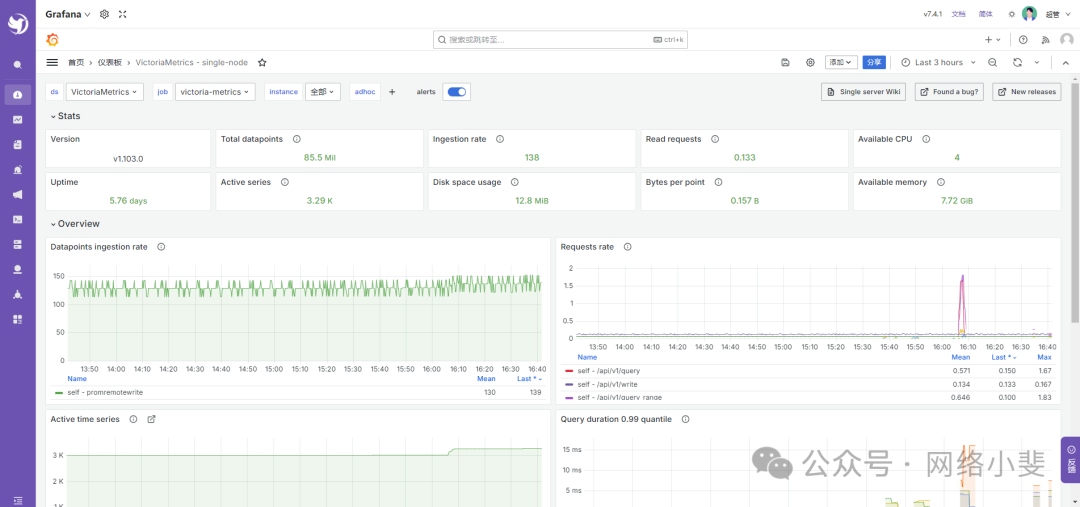The image size is (1080, 507).
Task: Click the refresh dashboard icon
Action: (1017, 62)
